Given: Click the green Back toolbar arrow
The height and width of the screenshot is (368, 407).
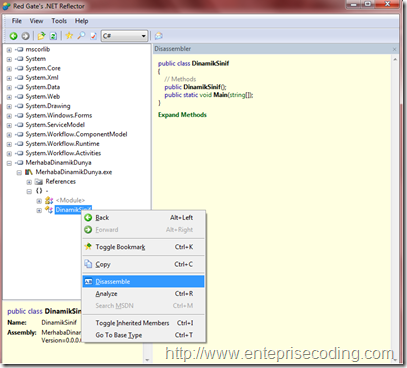Looking at the screenshot, I should (13, 36).
